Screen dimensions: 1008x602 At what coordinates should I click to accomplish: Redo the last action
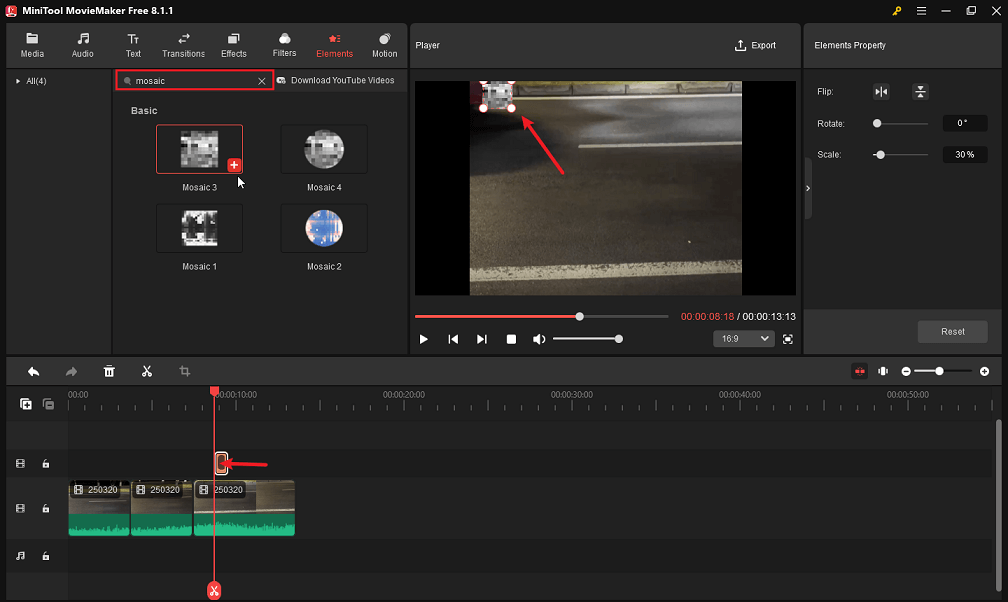coord(71,372)
